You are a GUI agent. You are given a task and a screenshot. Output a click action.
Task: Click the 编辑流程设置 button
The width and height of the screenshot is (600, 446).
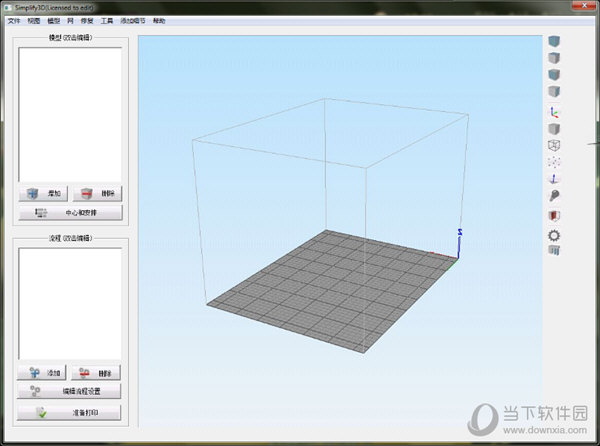[69, 391]
